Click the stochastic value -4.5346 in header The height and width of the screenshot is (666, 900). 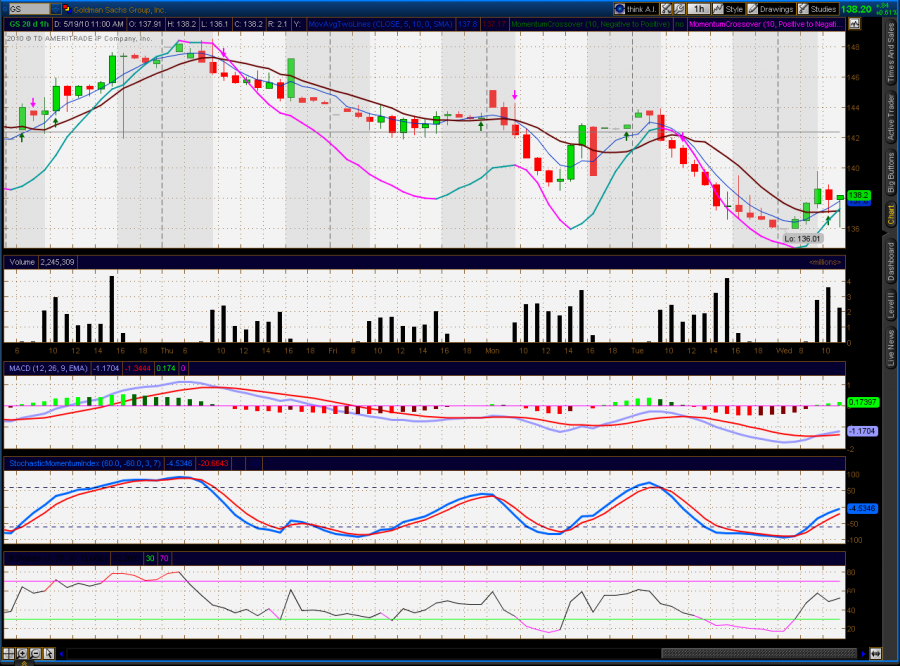pyautogui.click(x=180, y=463)
